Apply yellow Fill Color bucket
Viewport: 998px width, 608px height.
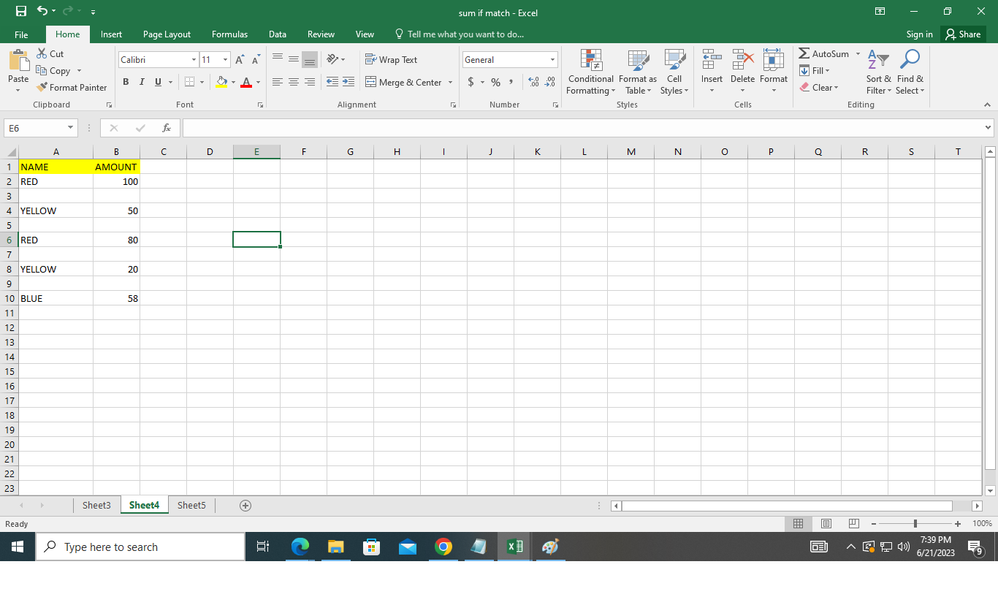click(221, 82)
